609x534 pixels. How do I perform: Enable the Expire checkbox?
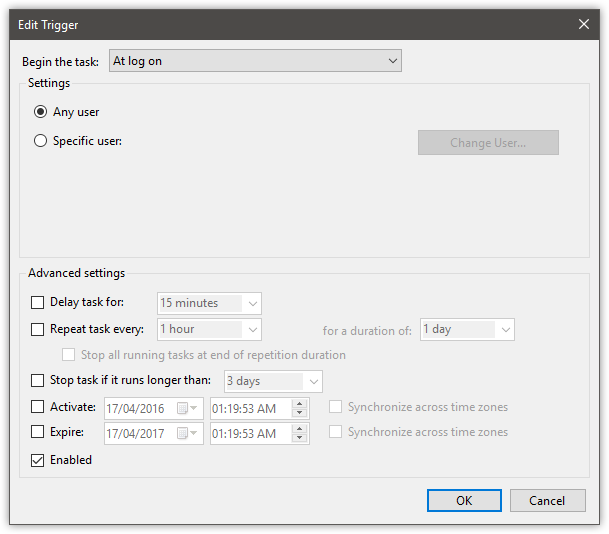coord(38,434)
